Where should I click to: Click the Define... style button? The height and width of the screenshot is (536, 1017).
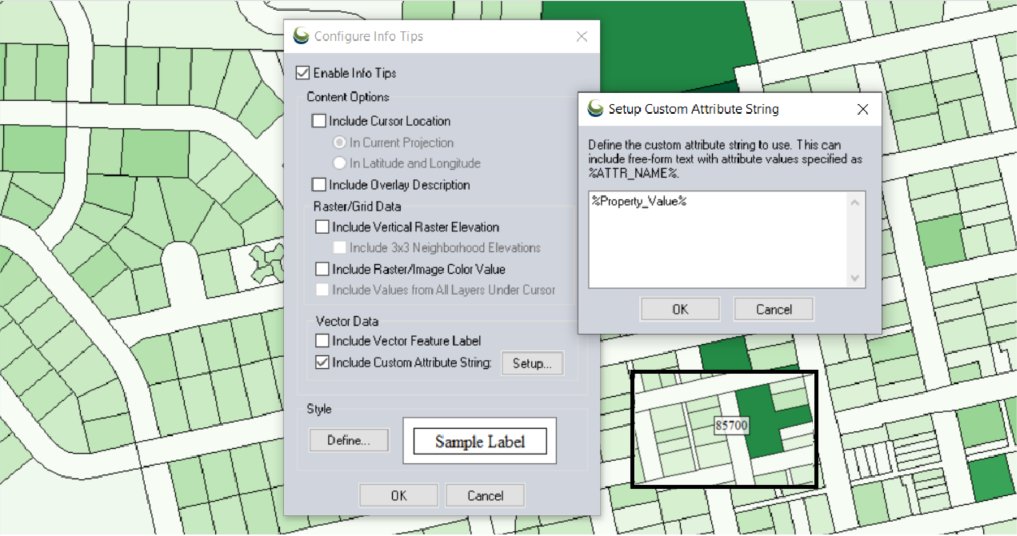[x=349, y=441]
